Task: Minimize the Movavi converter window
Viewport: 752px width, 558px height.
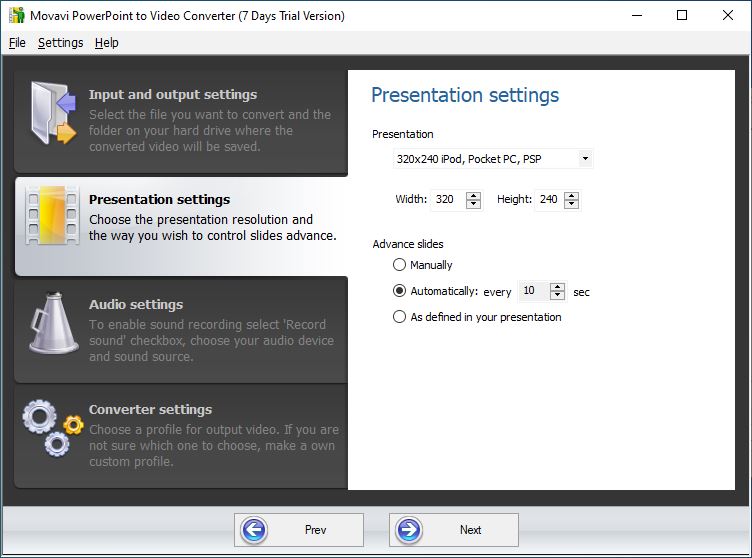Action: [637, 15]
